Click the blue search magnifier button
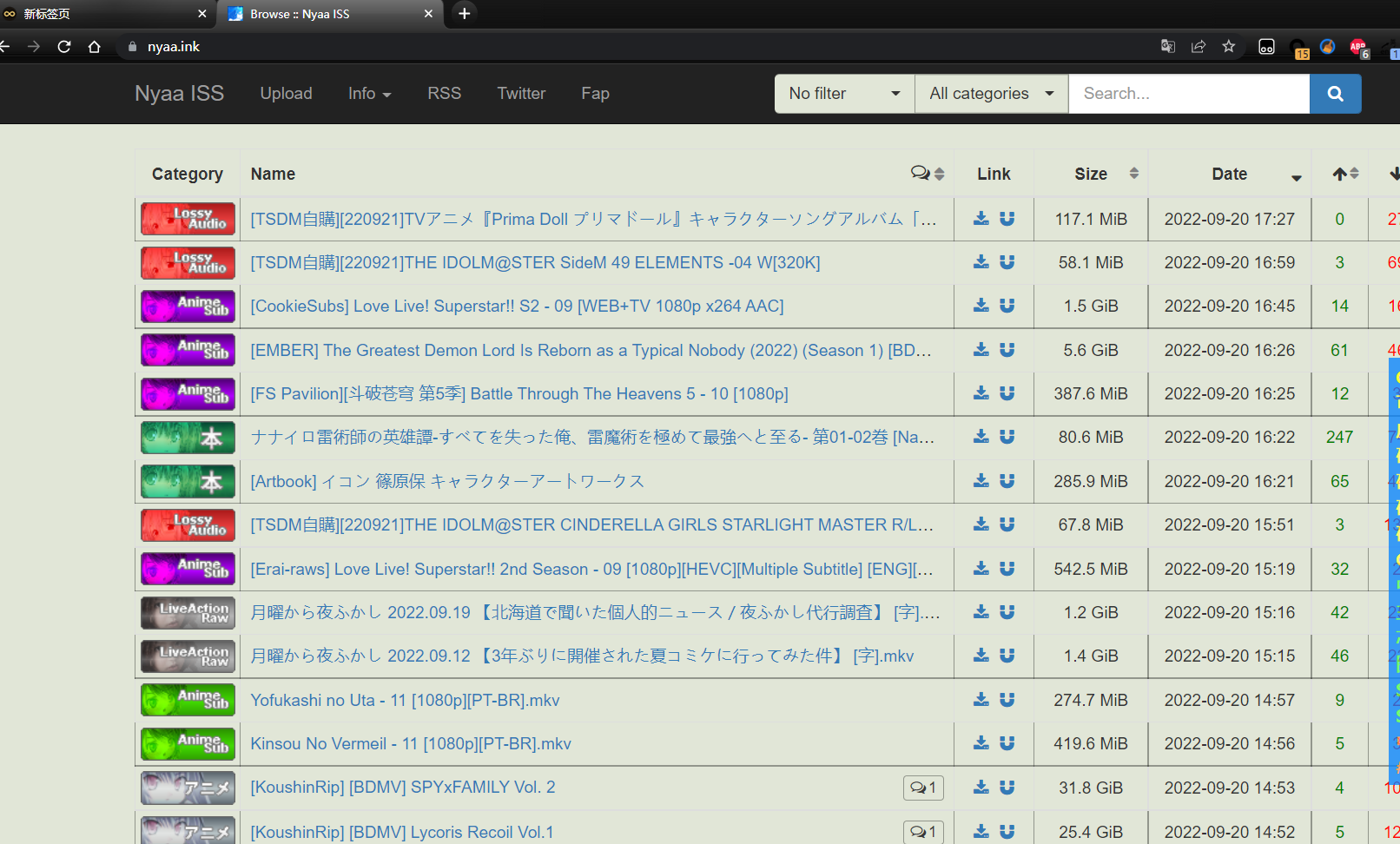The height and width of the screenshot is (844, 1400). (1335, 94)
